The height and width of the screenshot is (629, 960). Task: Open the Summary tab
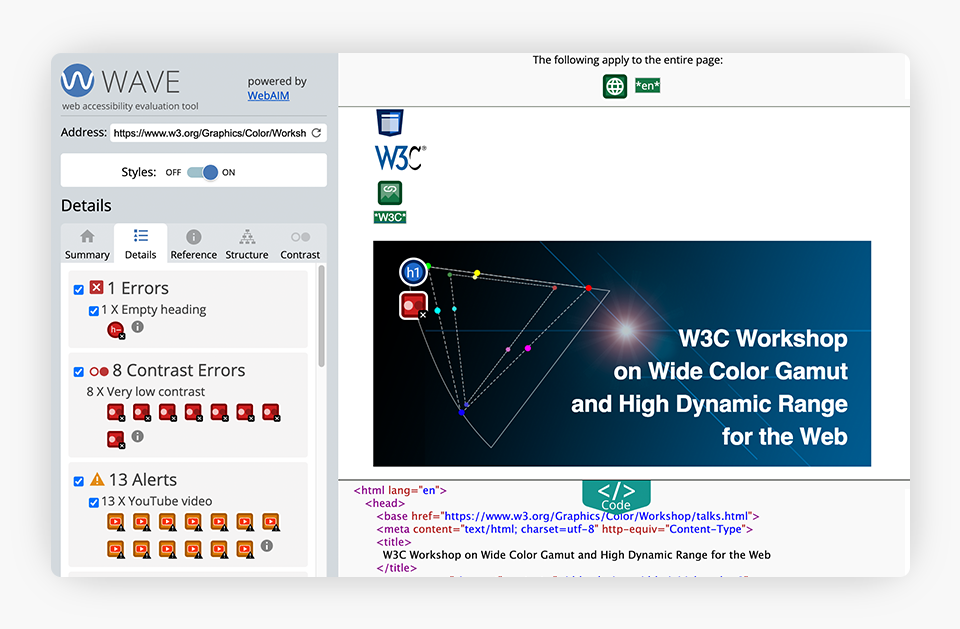click(87, 244)
